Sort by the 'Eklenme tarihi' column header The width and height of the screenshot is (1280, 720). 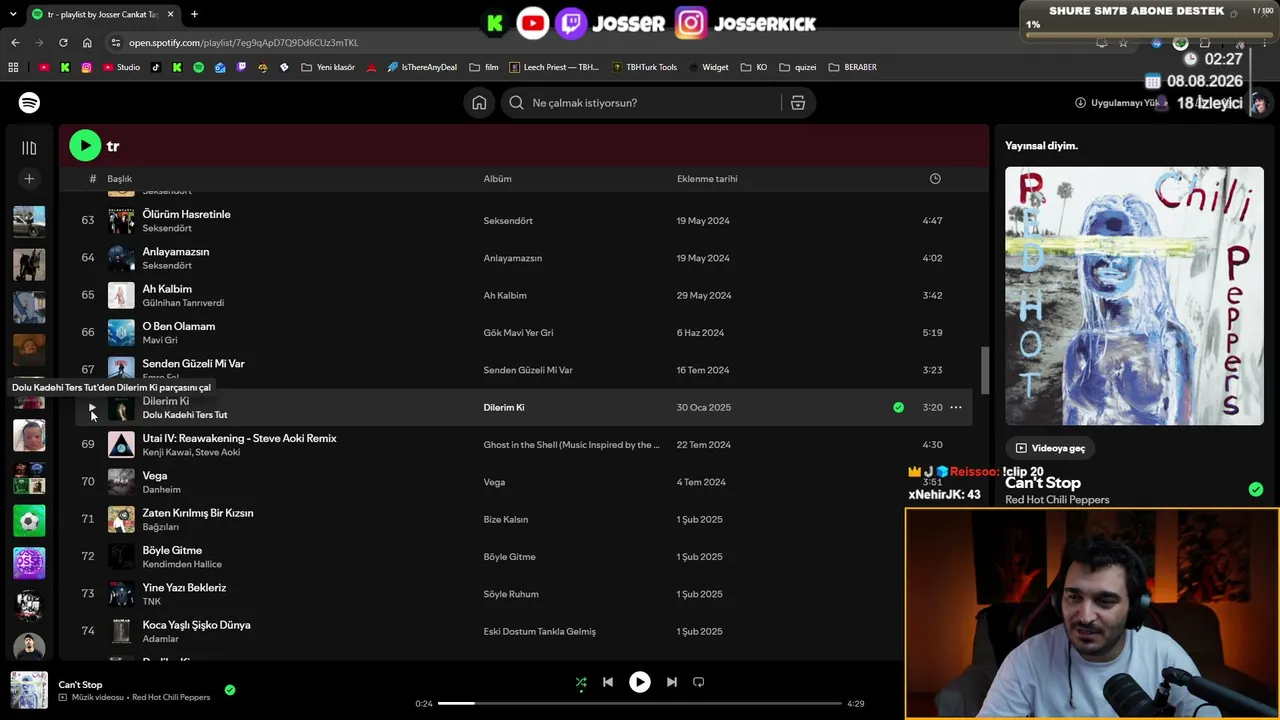[707, 179]
